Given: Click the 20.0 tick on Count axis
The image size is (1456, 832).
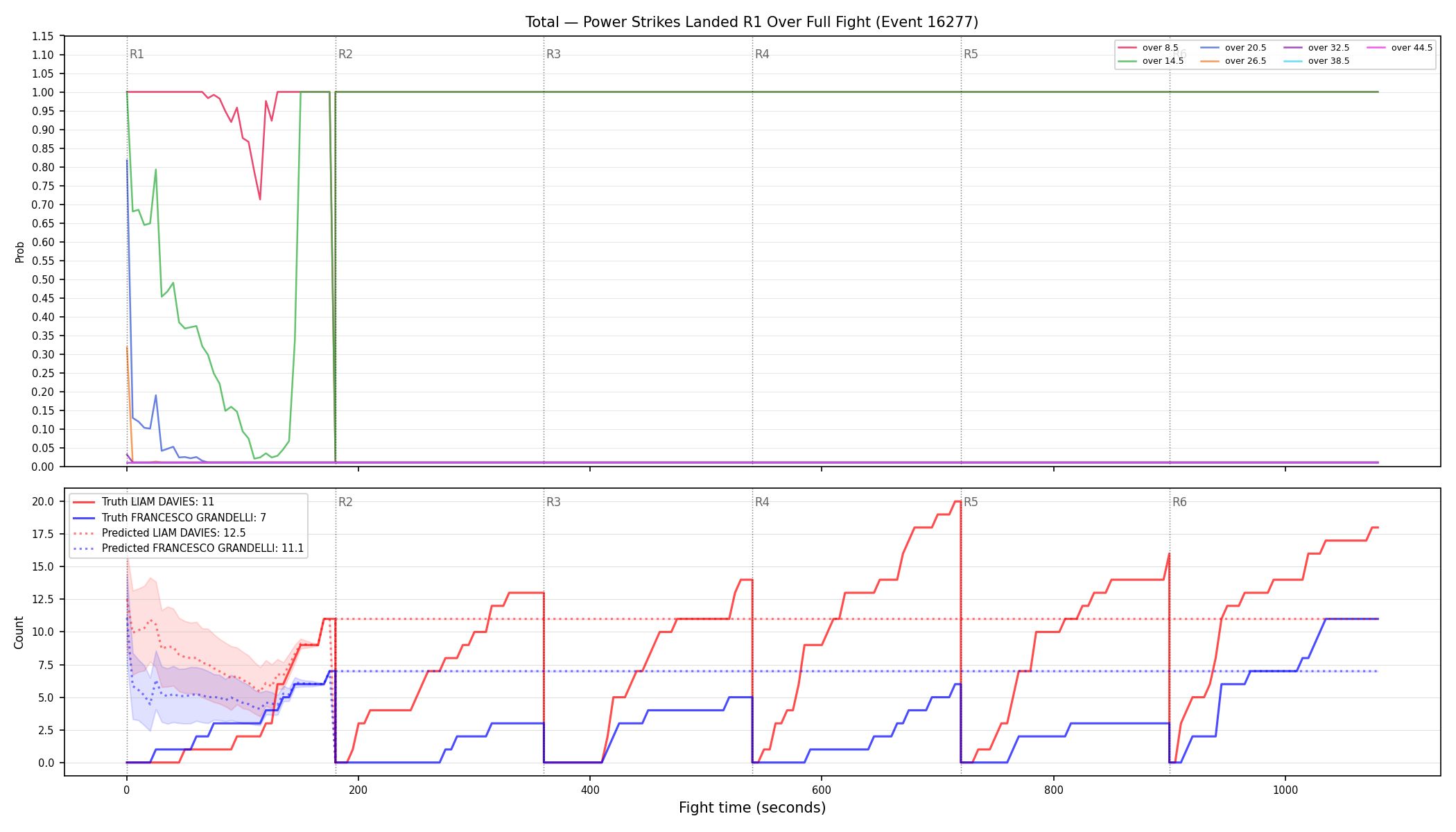Looking at the screenshot, I should [x=43, y=501].
